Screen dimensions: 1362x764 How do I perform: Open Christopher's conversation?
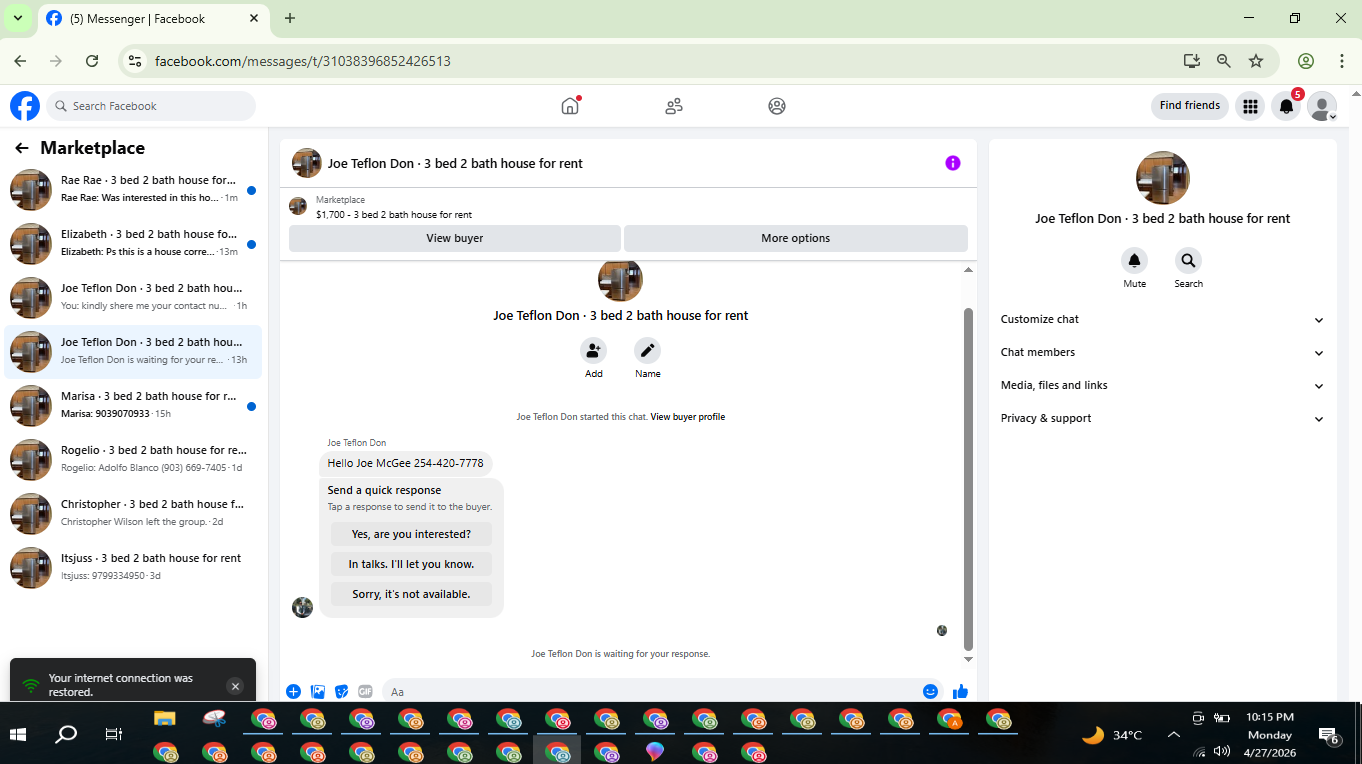tap(133, 513)
